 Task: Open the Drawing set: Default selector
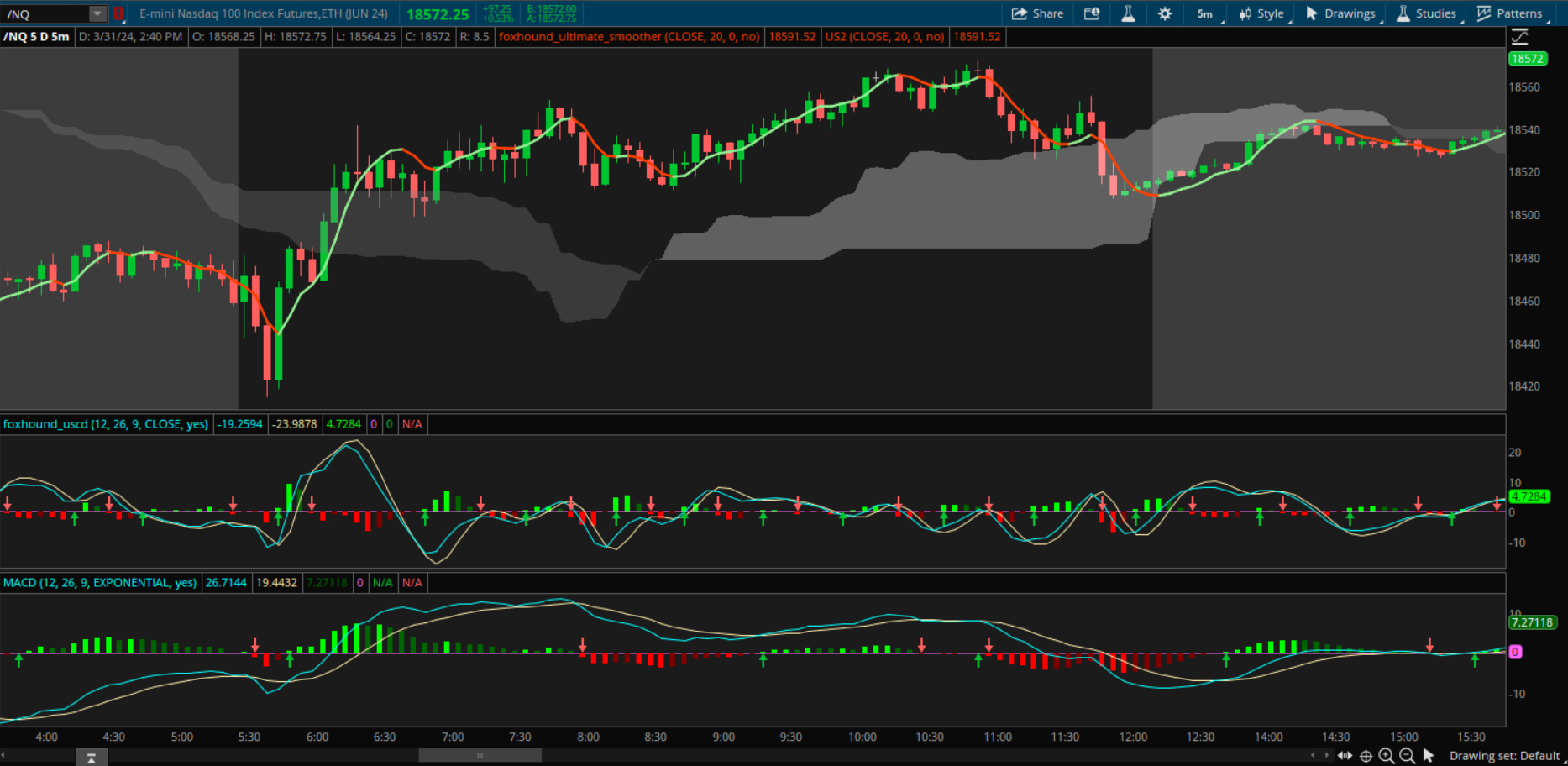pyautogui.click(x=1503, y=756)
